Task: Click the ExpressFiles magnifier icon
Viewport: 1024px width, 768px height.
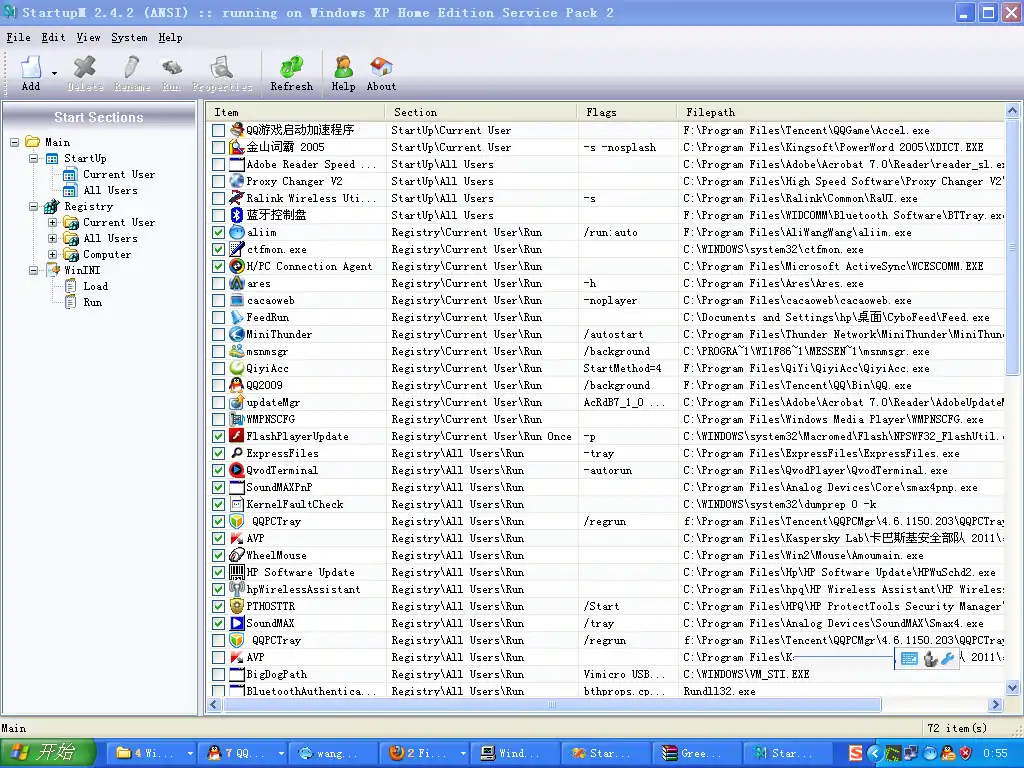Action: (236, 453)
